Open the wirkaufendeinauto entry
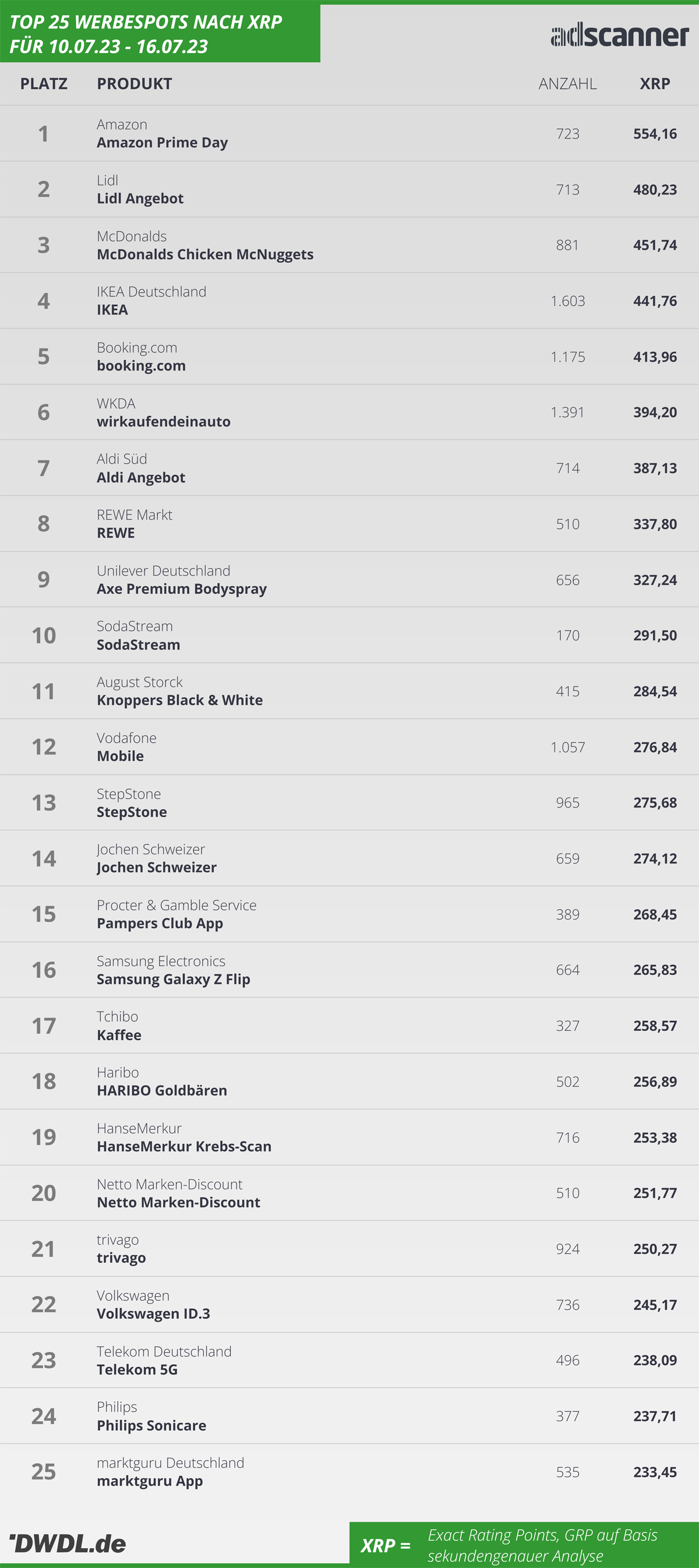Screen dimensions: 699x1568 point(164,421)
